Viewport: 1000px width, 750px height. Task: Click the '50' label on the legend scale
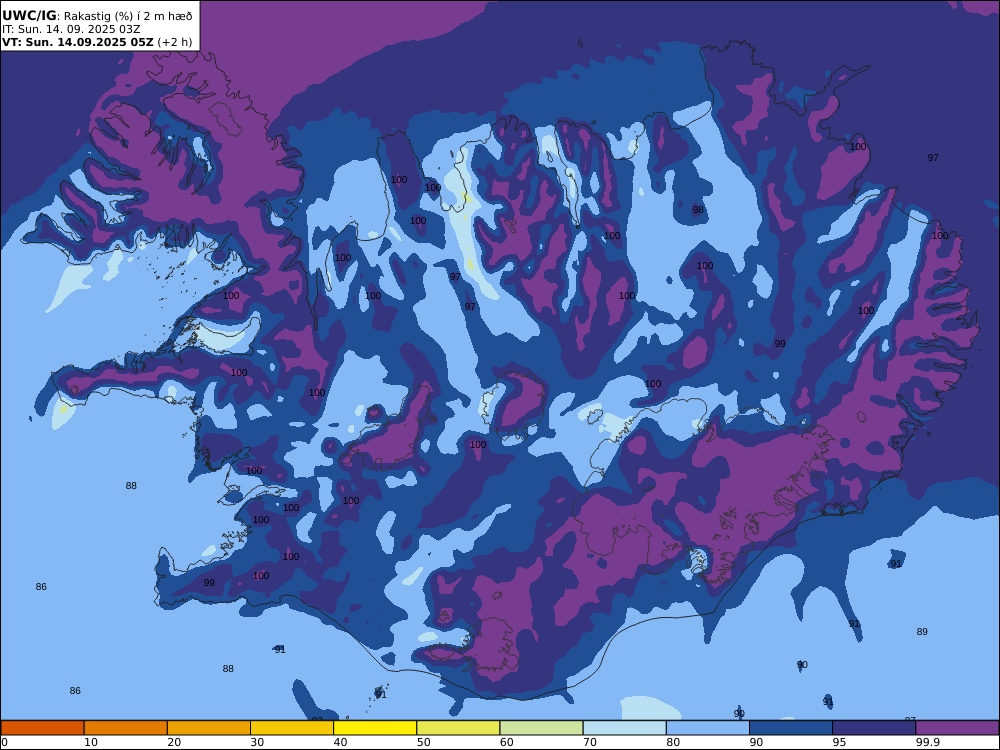pyautogui.click(x=424, y=742)
